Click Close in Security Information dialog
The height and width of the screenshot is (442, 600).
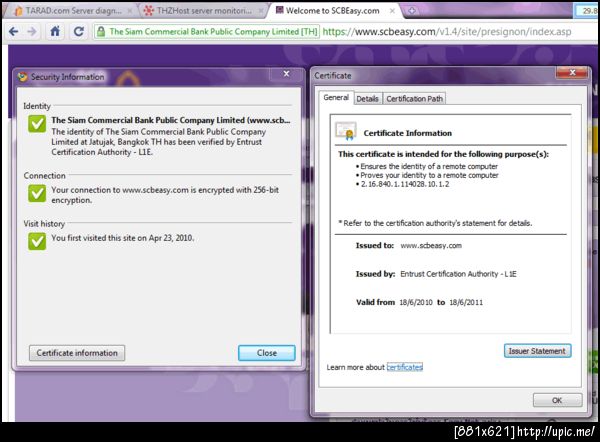[x=267, y=353]
